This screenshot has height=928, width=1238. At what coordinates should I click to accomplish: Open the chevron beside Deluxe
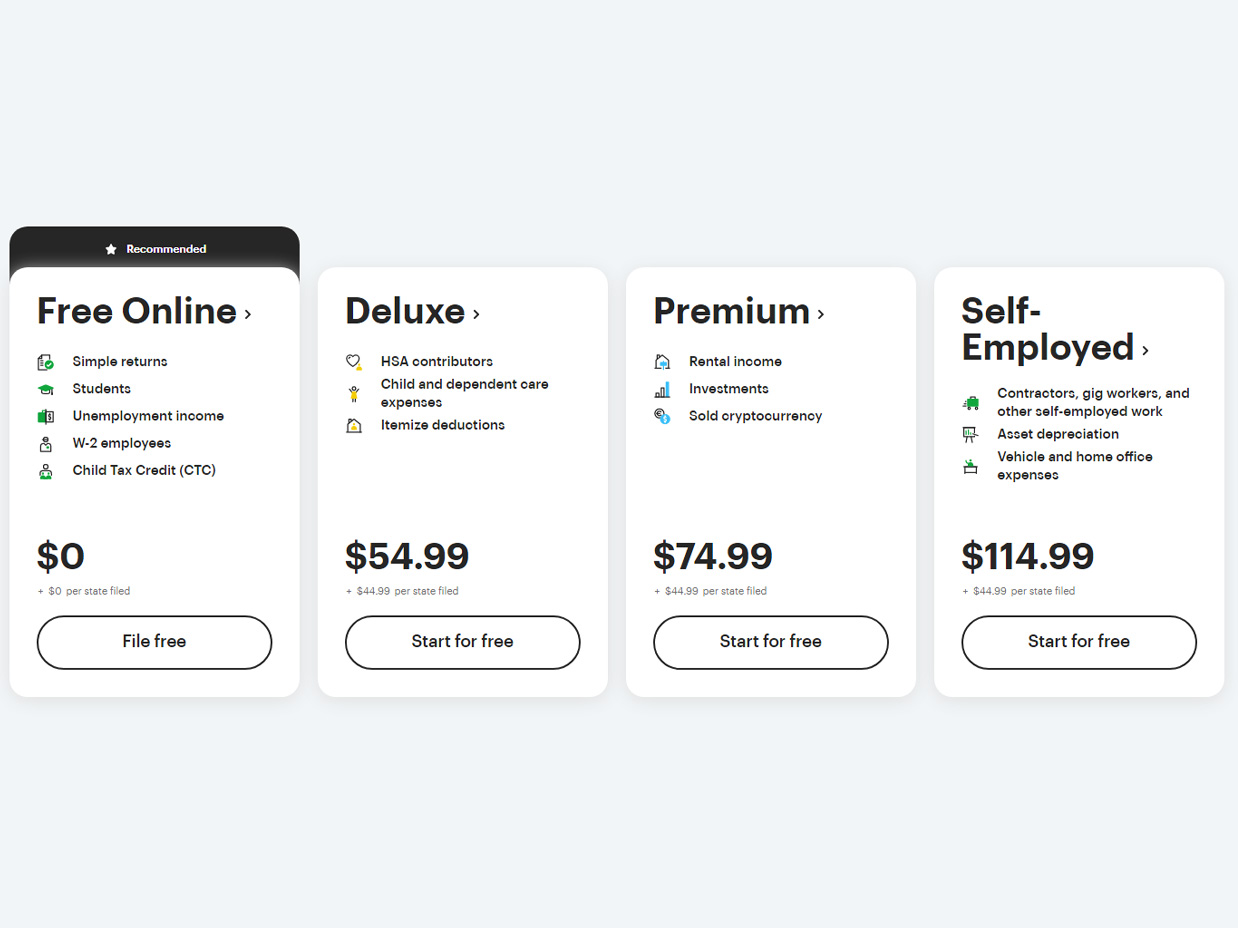tap(476, 314)
